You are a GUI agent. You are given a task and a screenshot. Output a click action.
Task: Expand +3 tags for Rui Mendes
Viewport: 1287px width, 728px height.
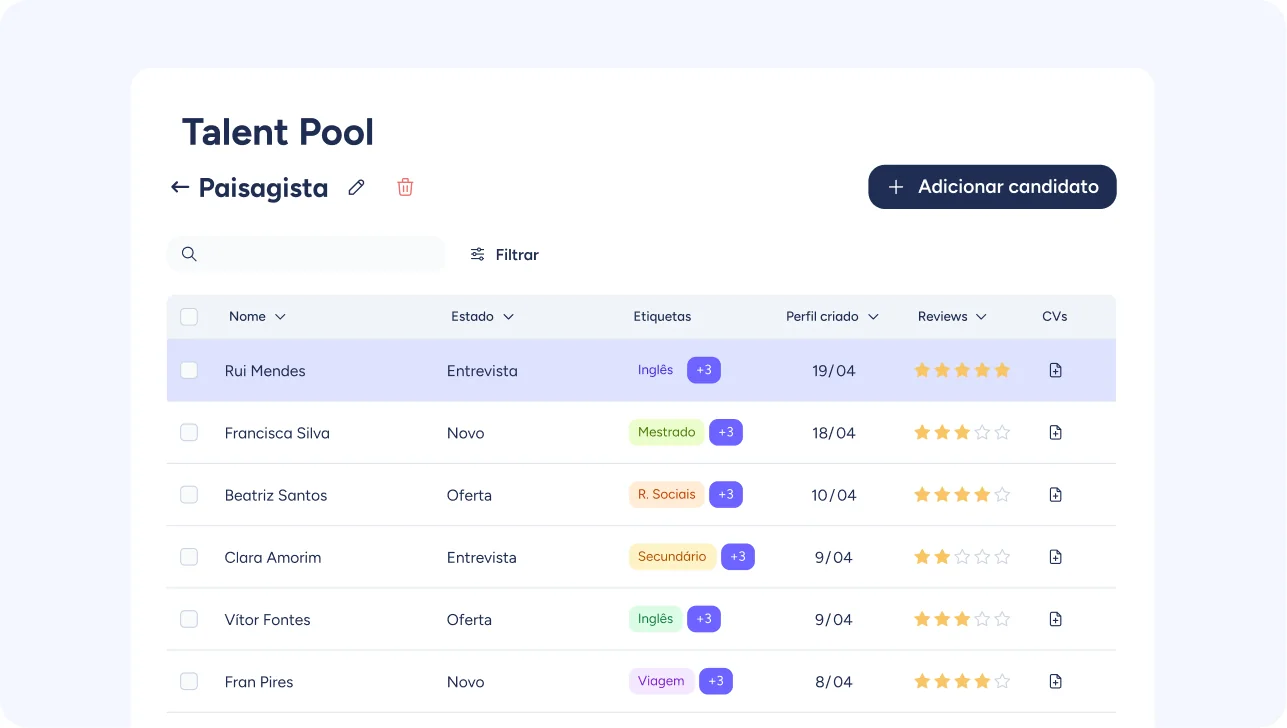click(704, 370)
